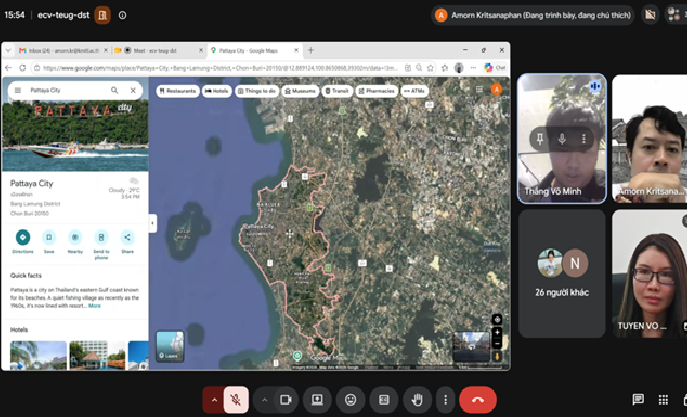687x417 pixels.
Task: Click the Maps search magnifier icon
Action: 114,90
